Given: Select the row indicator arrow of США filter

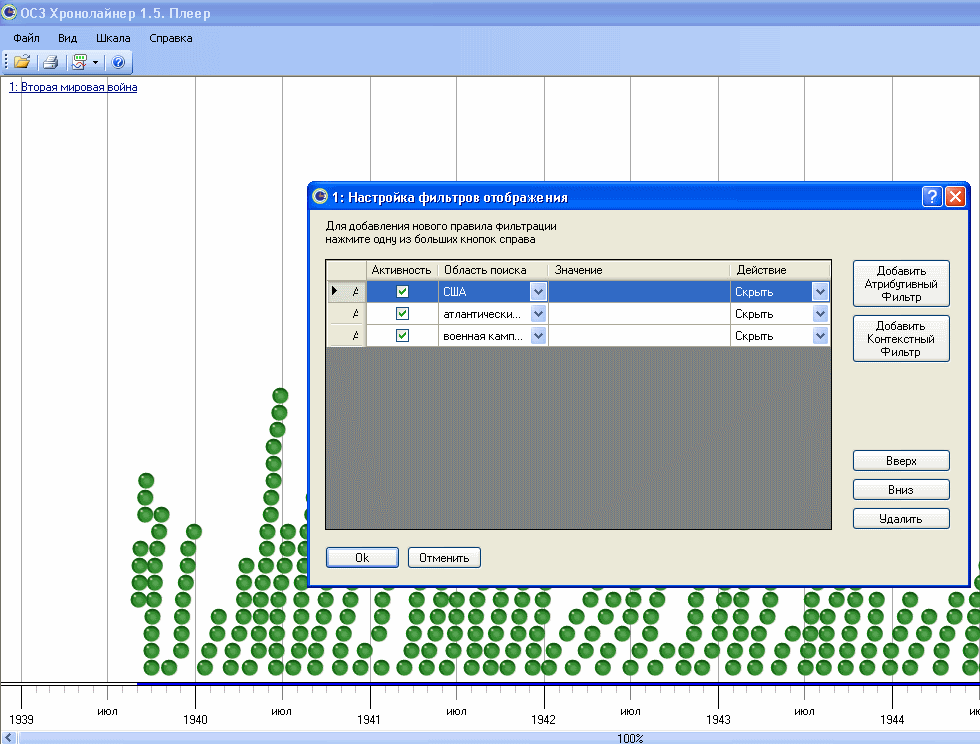Looking at the screenshot, I should click(335, 291).
